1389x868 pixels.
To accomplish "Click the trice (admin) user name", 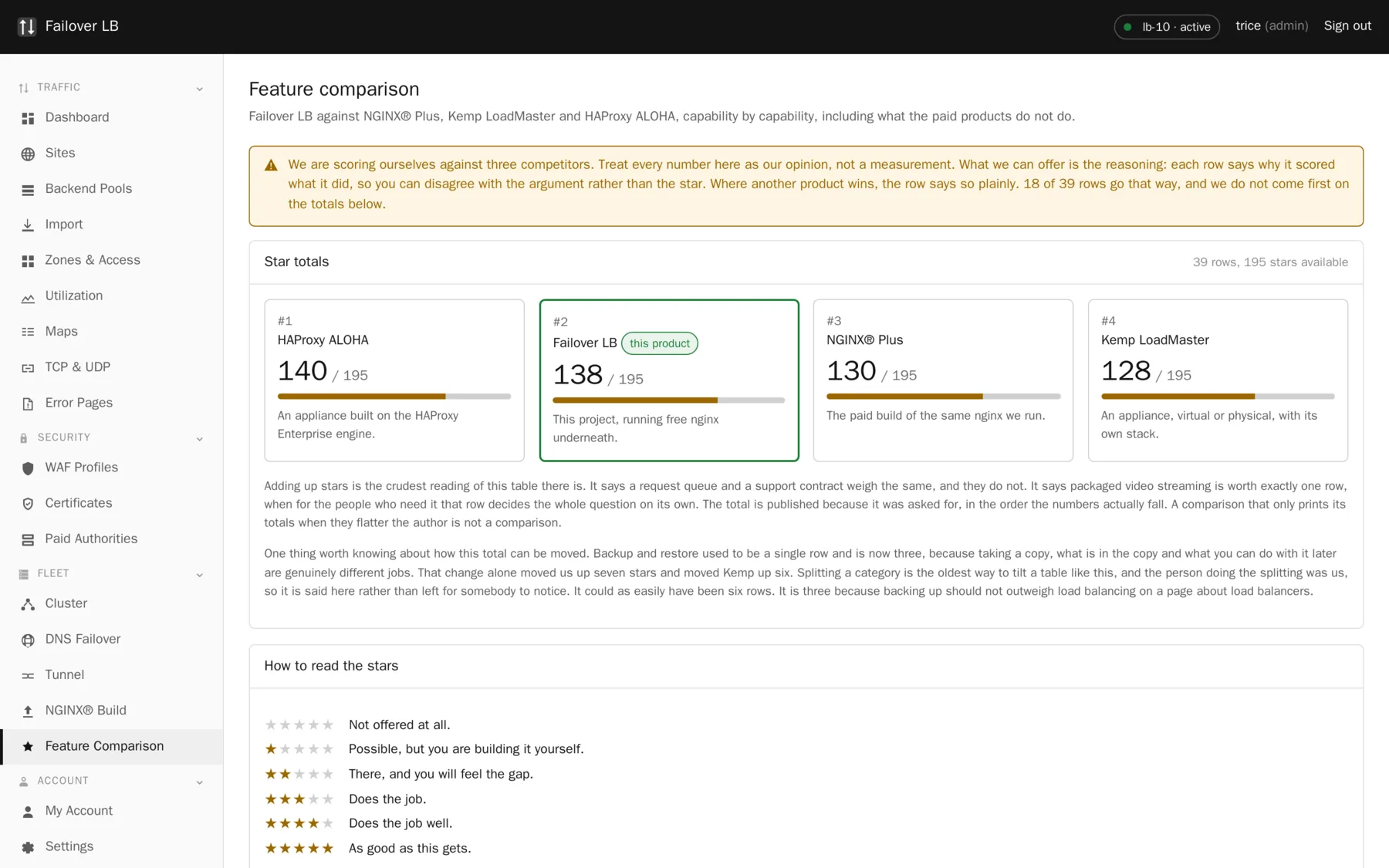I will [x=1272, y=26].
